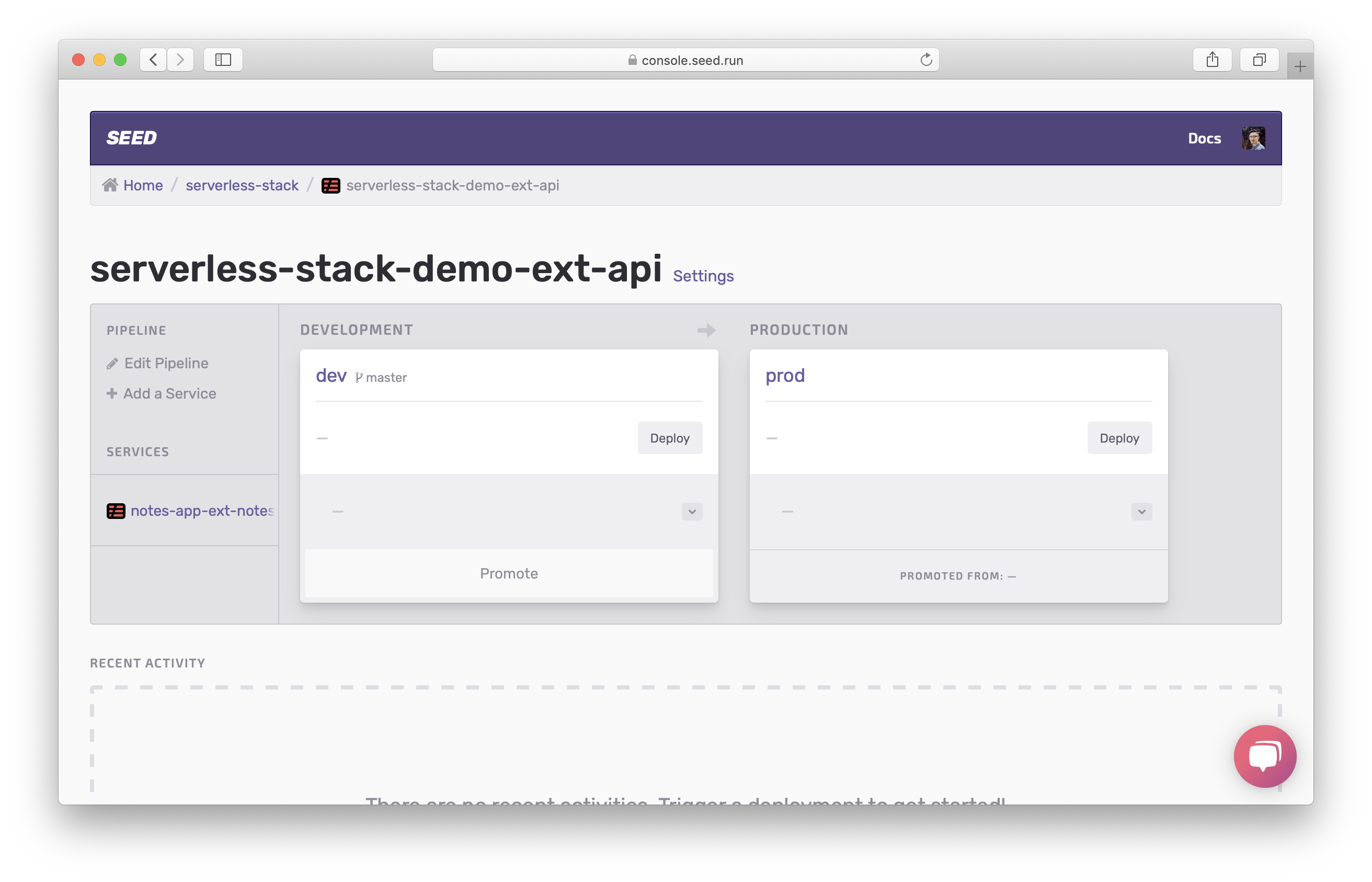Reload the page with refresh icon
Screen dimensions: 1372x882
[925, 60]
